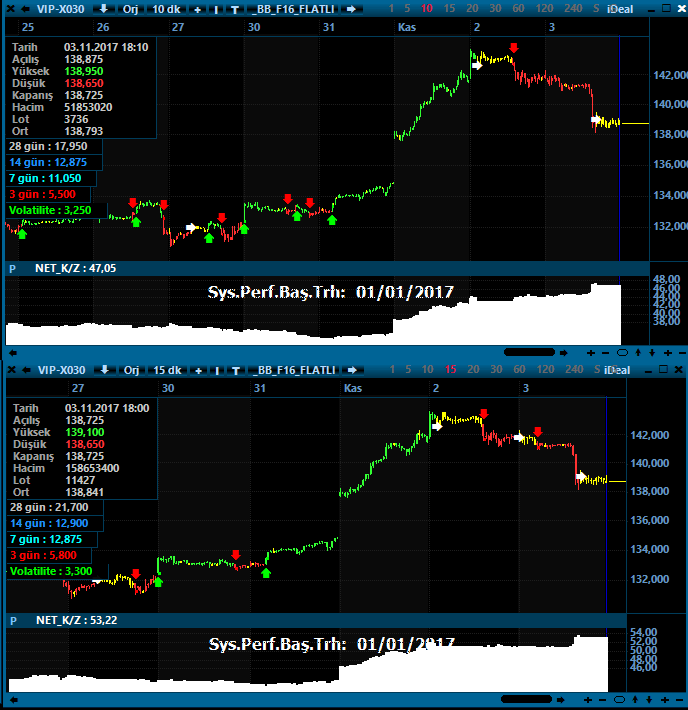This screenshot has height=710, width=688.
Task: Select the 20 minute period in the 15 dk chart
Action: 473,369
